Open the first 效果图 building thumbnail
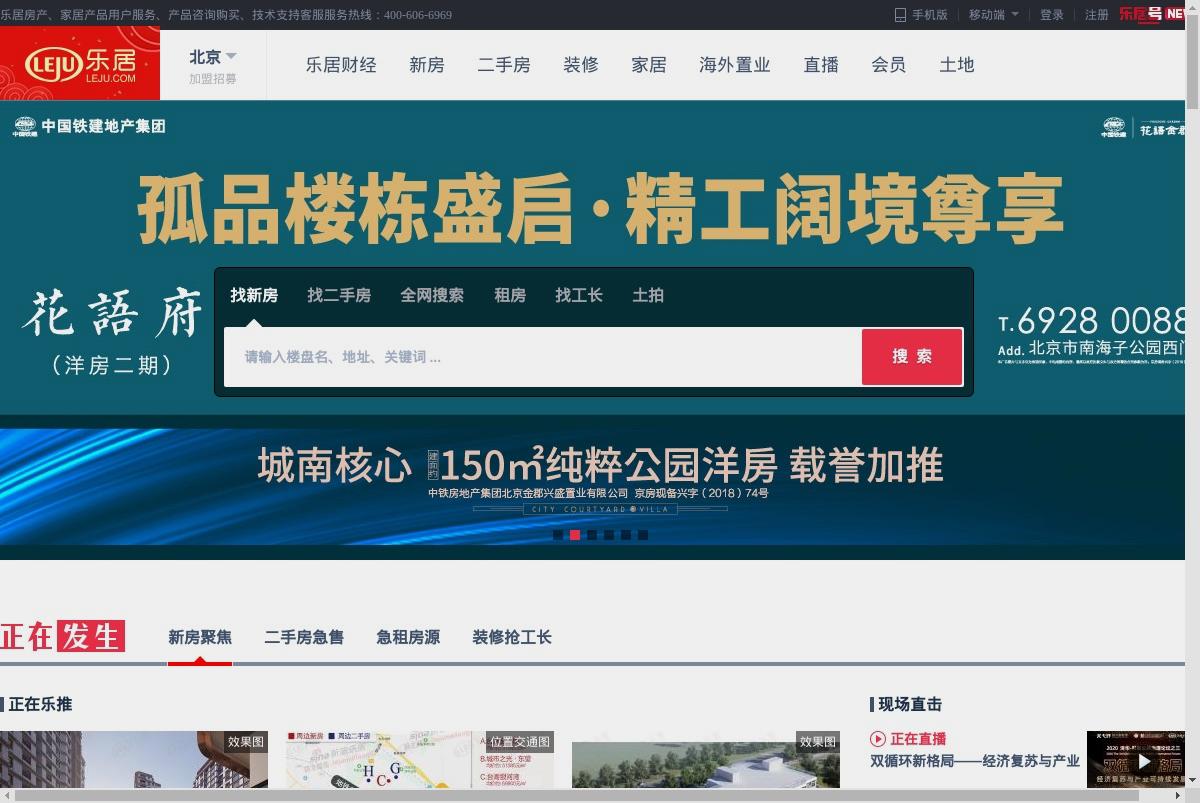Image resolution: width=1200 pixels, height=803 pixels. coord(134,759)
